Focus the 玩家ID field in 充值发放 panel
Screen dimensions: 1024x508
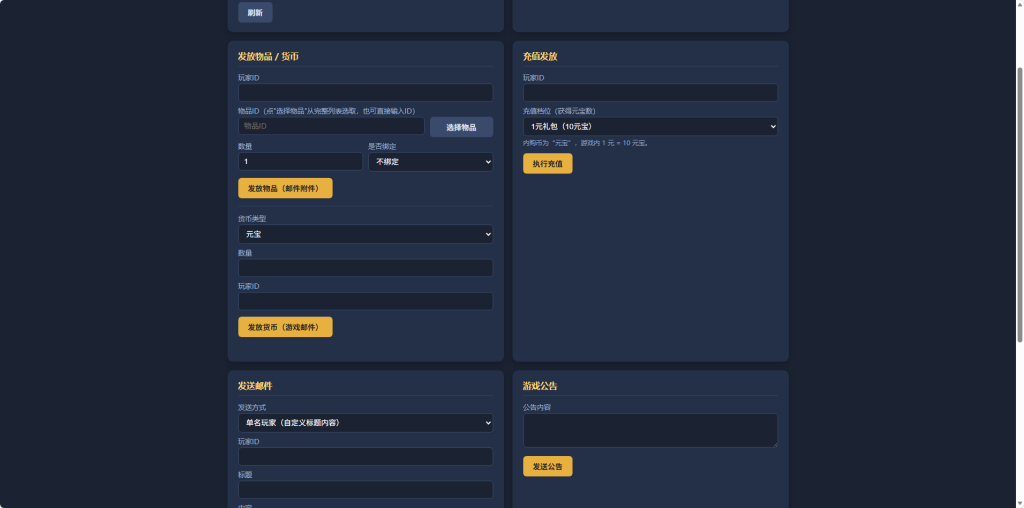point(650,93)
